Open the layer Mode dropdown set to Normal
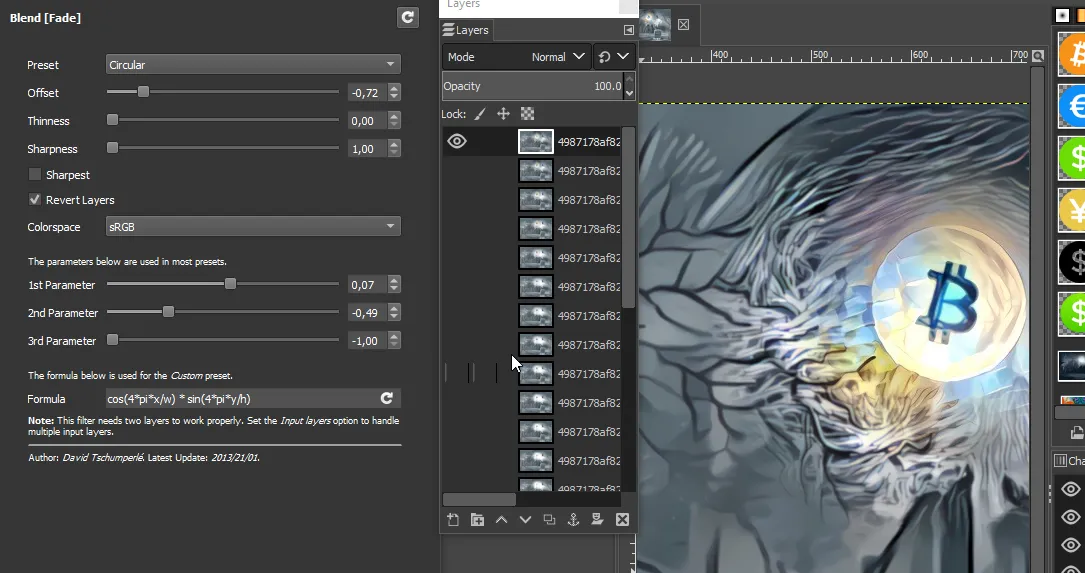 516,57
